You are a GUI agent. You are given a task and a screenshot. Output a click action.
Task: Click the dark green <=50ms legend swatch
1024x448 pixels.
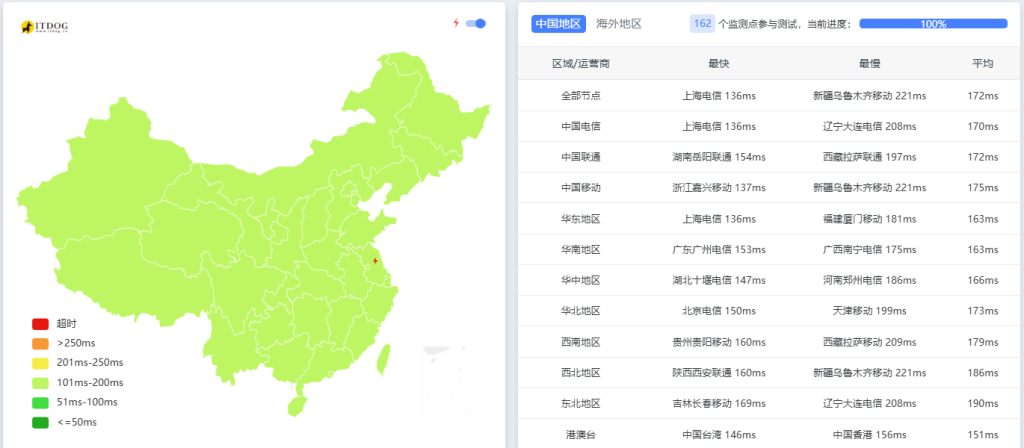coord(40,422)
